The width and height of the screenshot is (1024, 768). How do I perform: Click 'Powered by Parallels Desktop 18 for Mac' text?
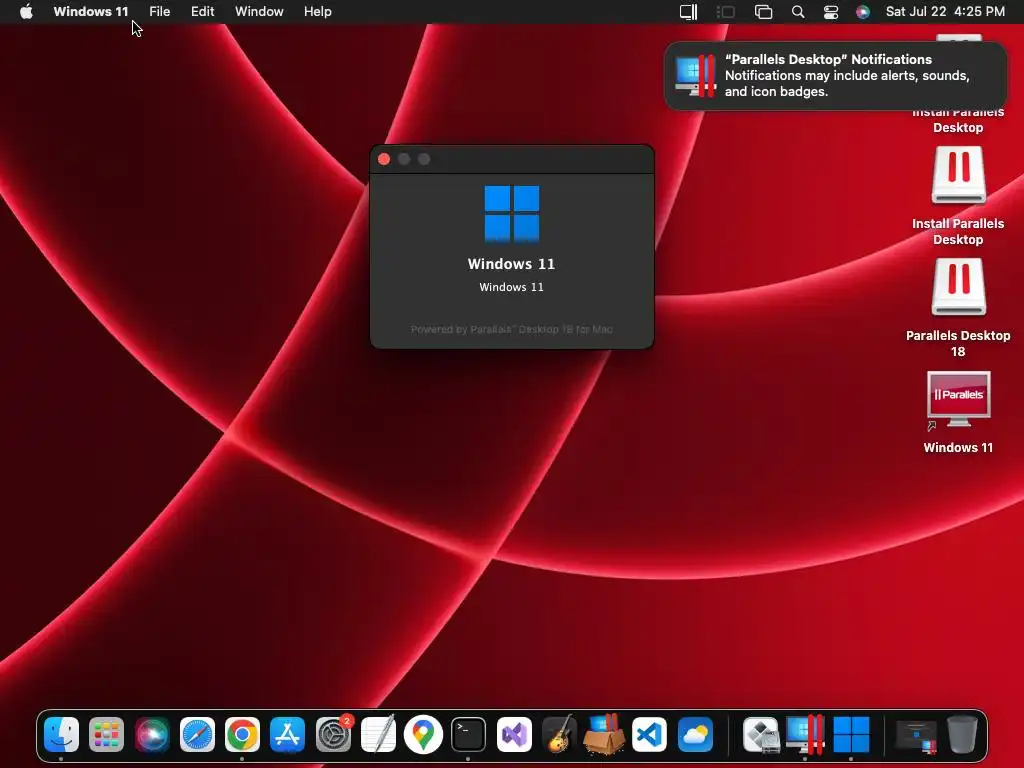coord(511,329)
